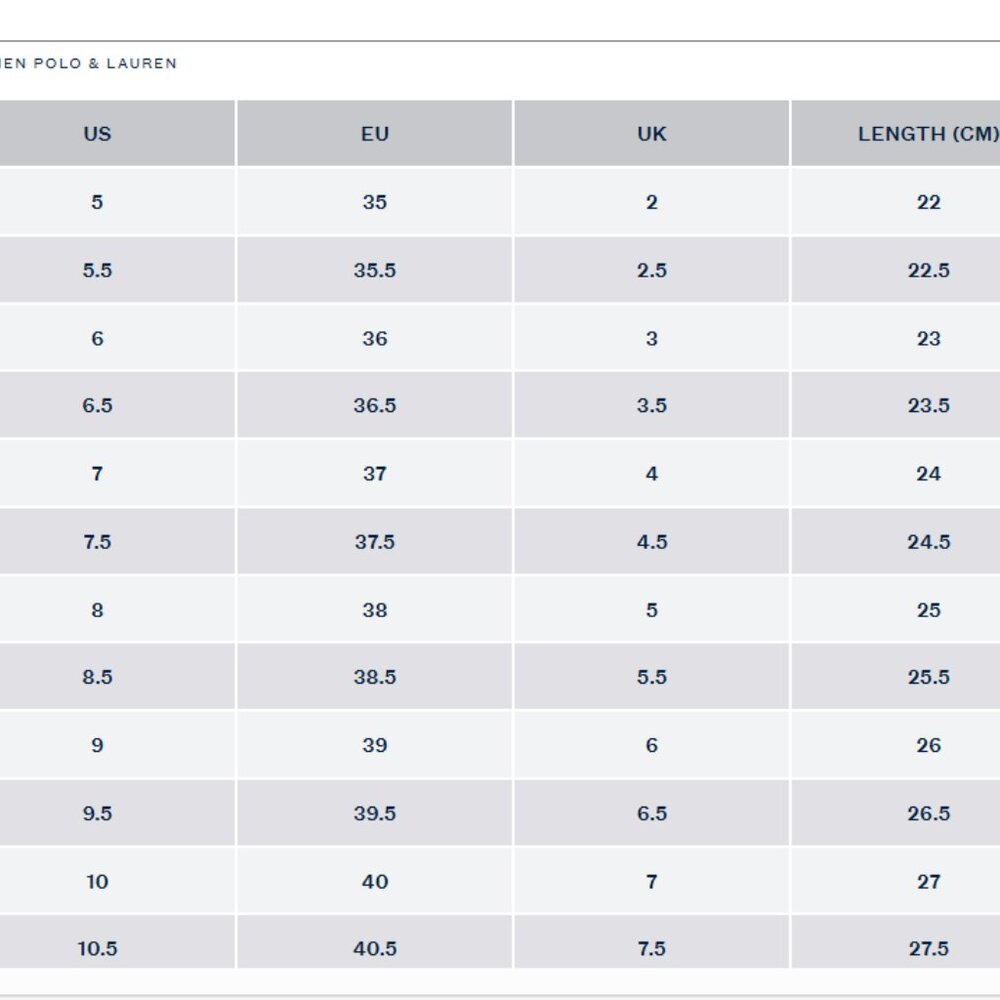Click the 22 cm length cell
Image resolution: width=1000 pixels, height=1000 pixels.
point(928,202)
